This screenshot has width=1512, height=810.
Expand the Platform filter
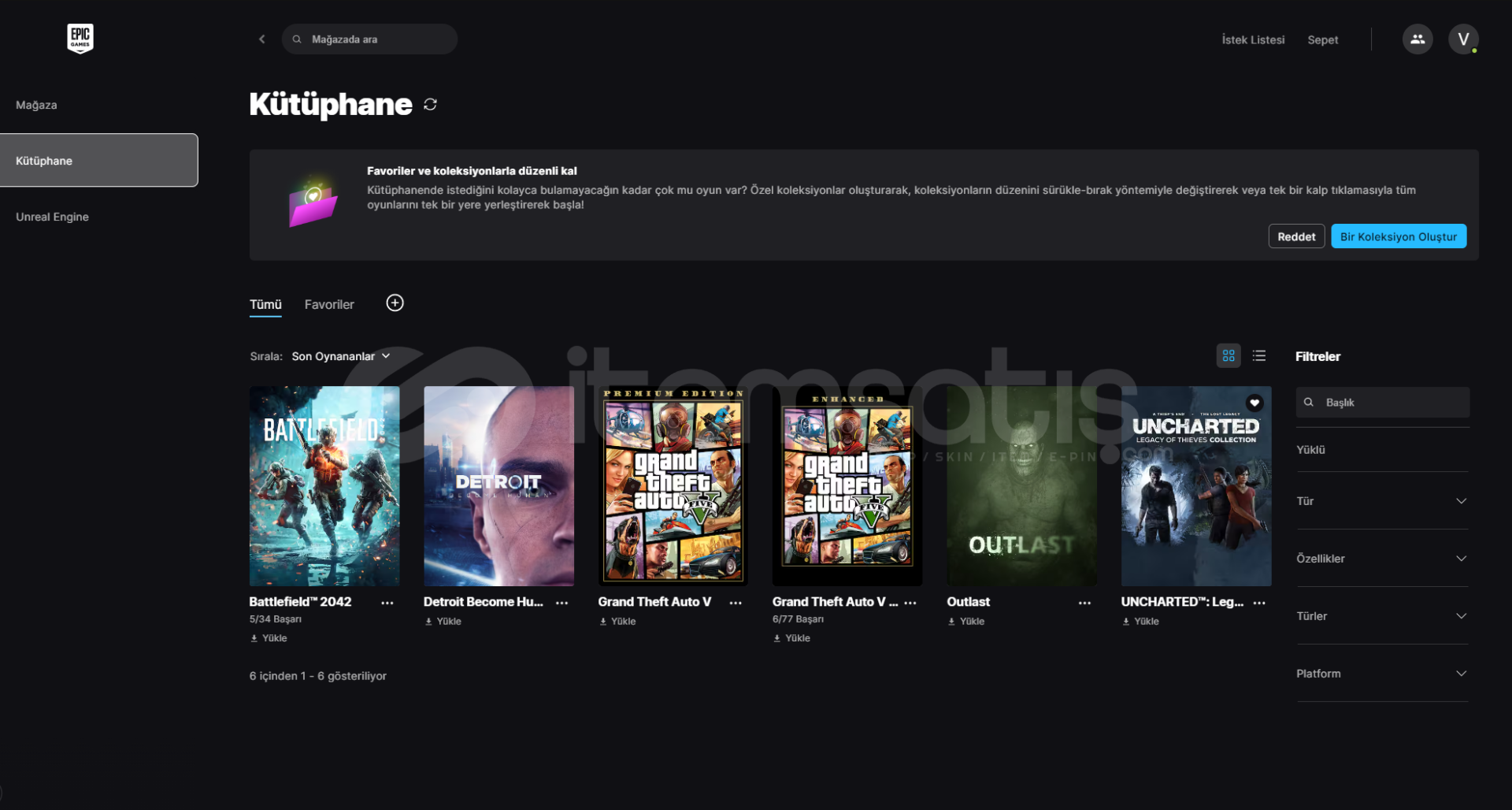pyautogui.click(x=1382, y=674)
